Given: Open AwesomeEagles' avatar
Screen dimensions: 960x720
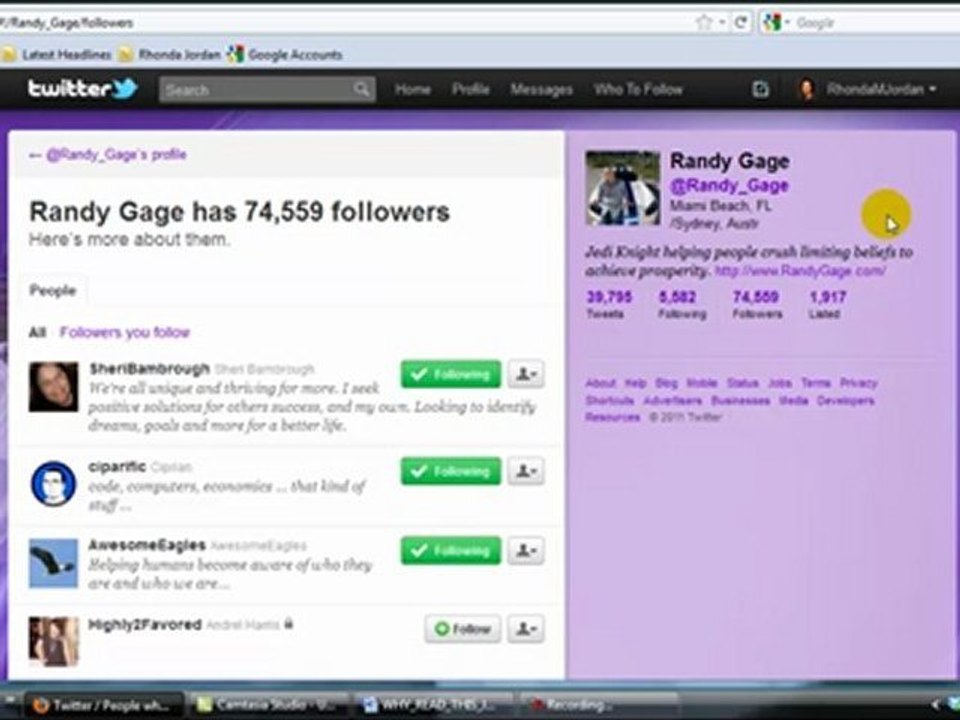Looking at the screenshot, I should pyautogui.click(x=53, y=563).
